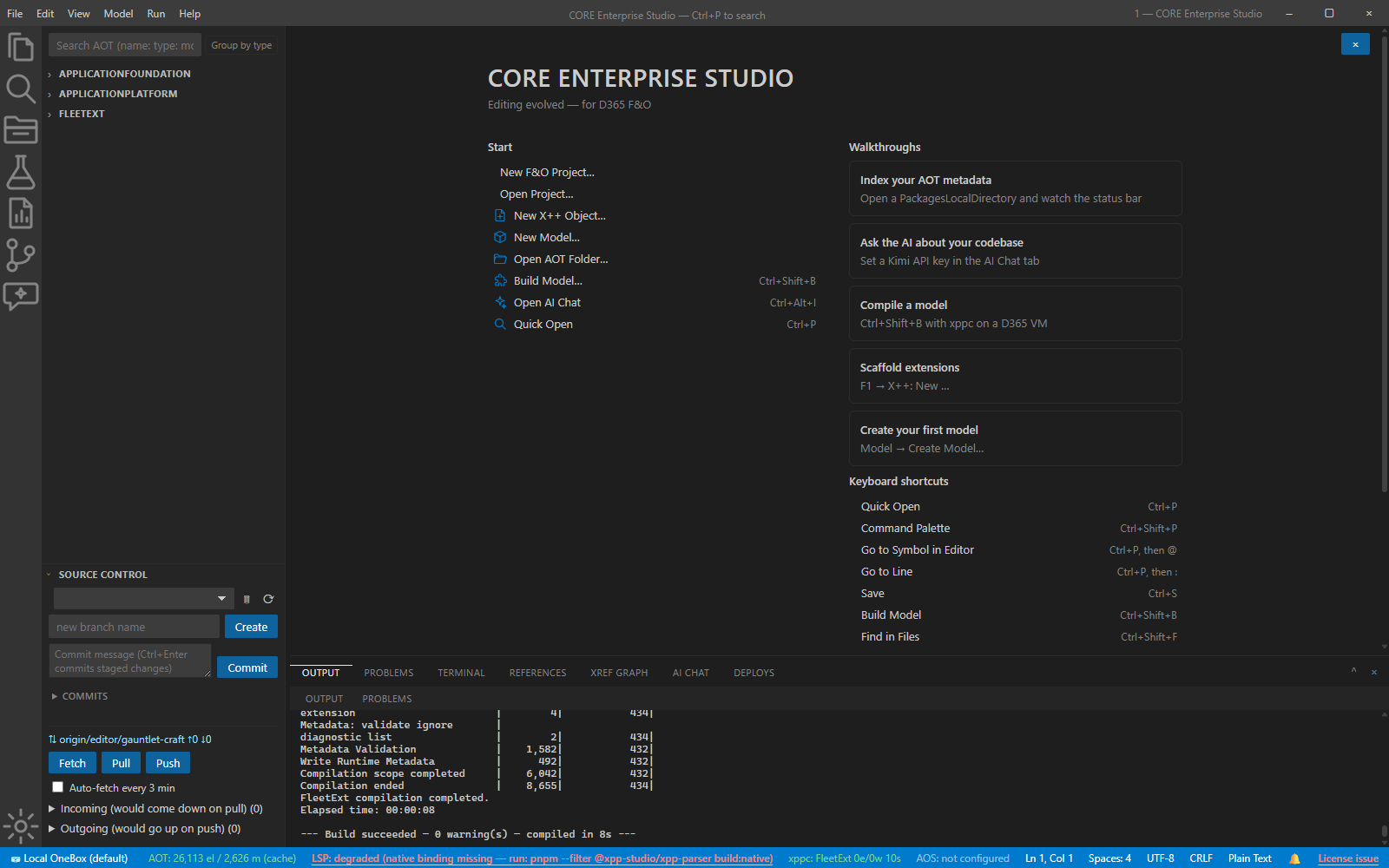Maximize the bottom panel with caret icon
Viewport: 1389px width, 868px height.
[x=1353, y=672]
